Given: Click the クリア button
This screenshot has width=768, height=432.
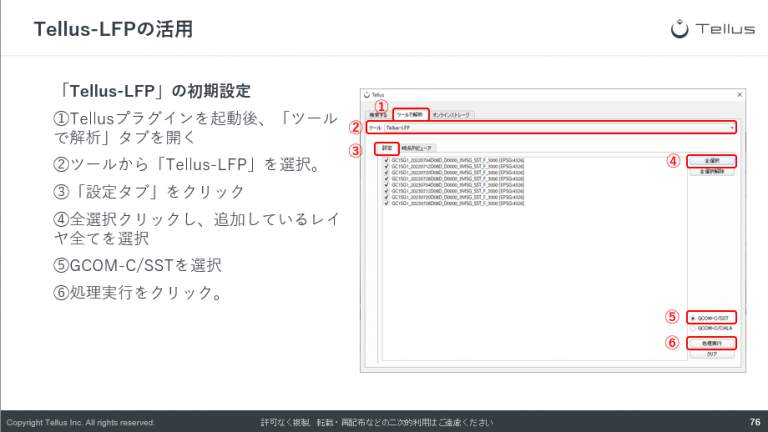Looking at the screenshot, I should pyautogui.click(x=712, y=354).
